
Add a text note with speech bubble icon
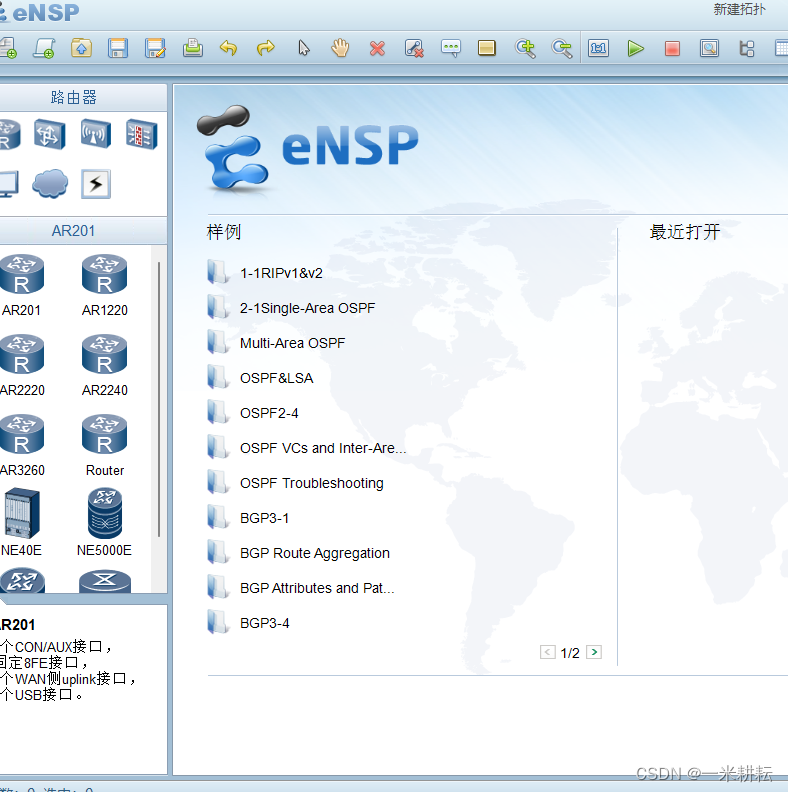click(x=451, y=48)
